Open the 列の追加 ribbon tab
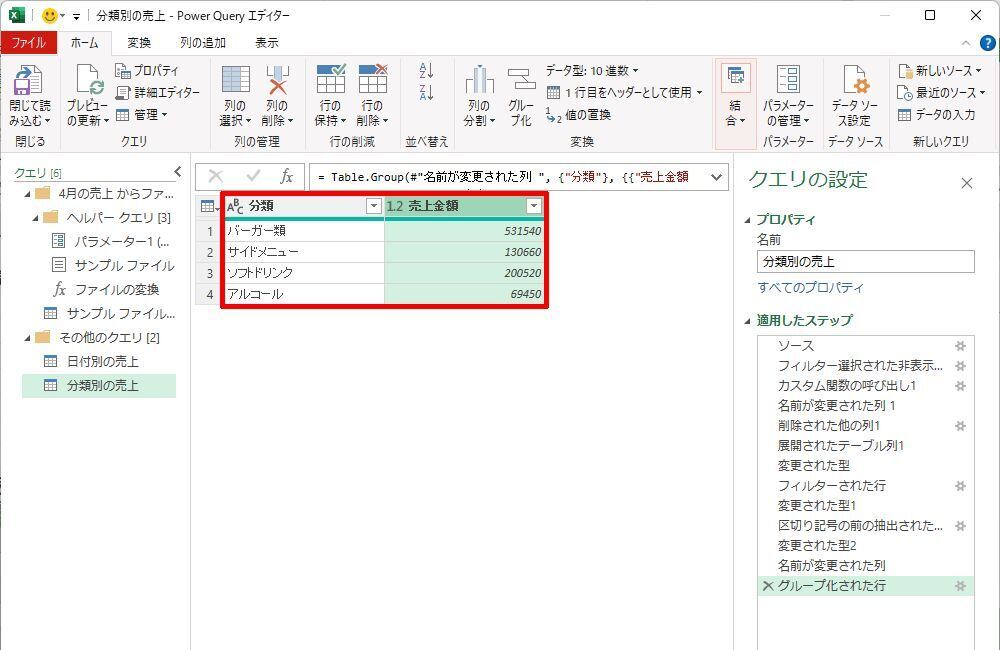This screenshot has width=1000, height=650. (x=203, y=43)
